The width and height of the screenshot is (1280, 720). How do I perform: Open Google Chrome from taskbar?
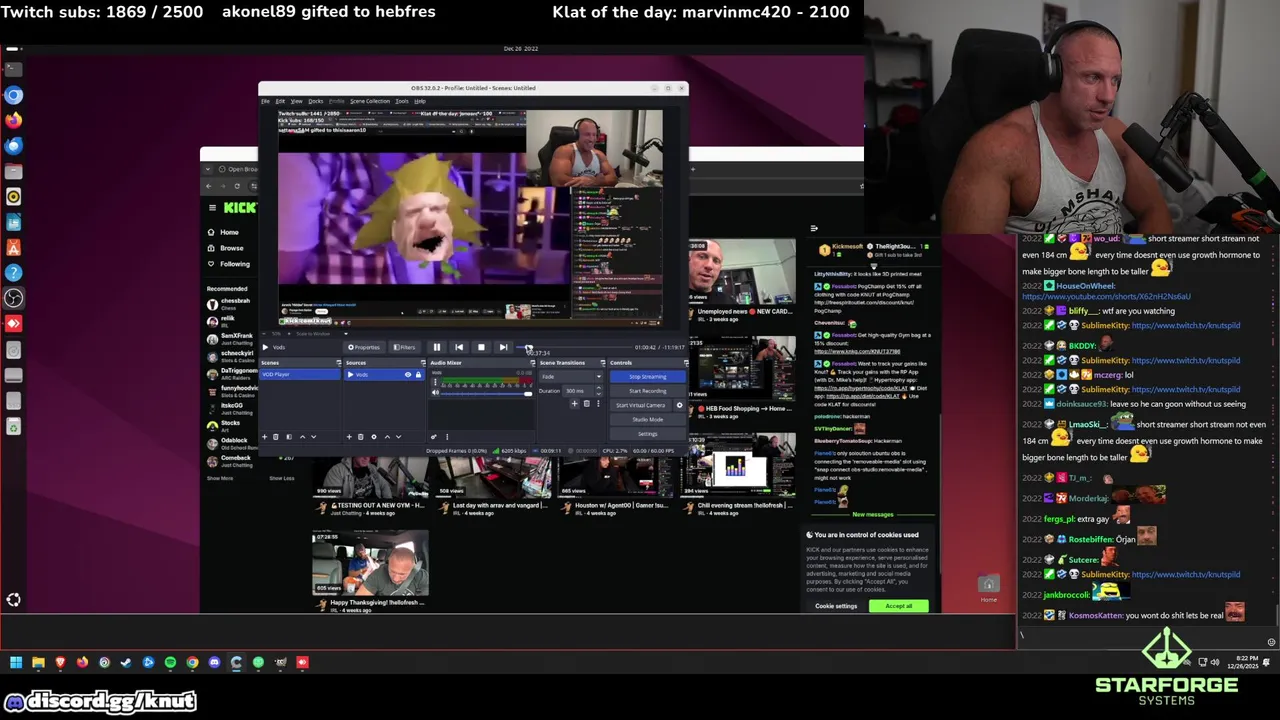[192, 662]
